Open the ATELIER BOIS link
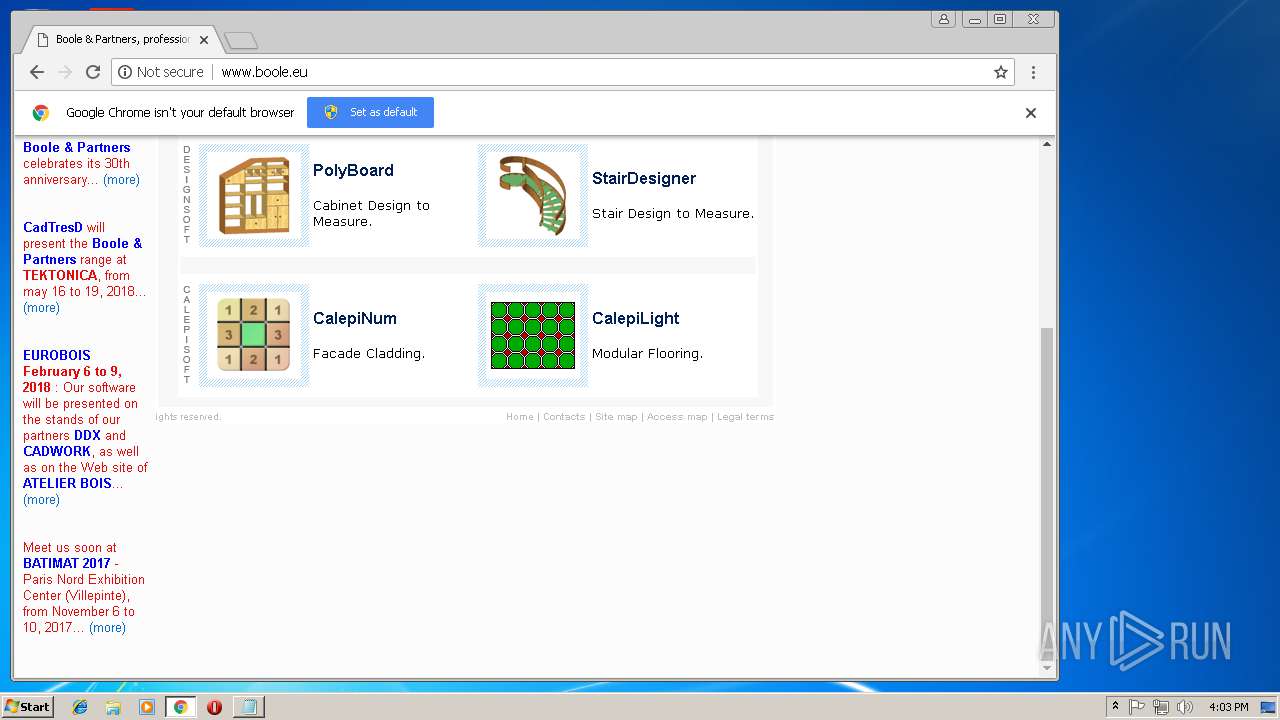 (x=67, y=484)
